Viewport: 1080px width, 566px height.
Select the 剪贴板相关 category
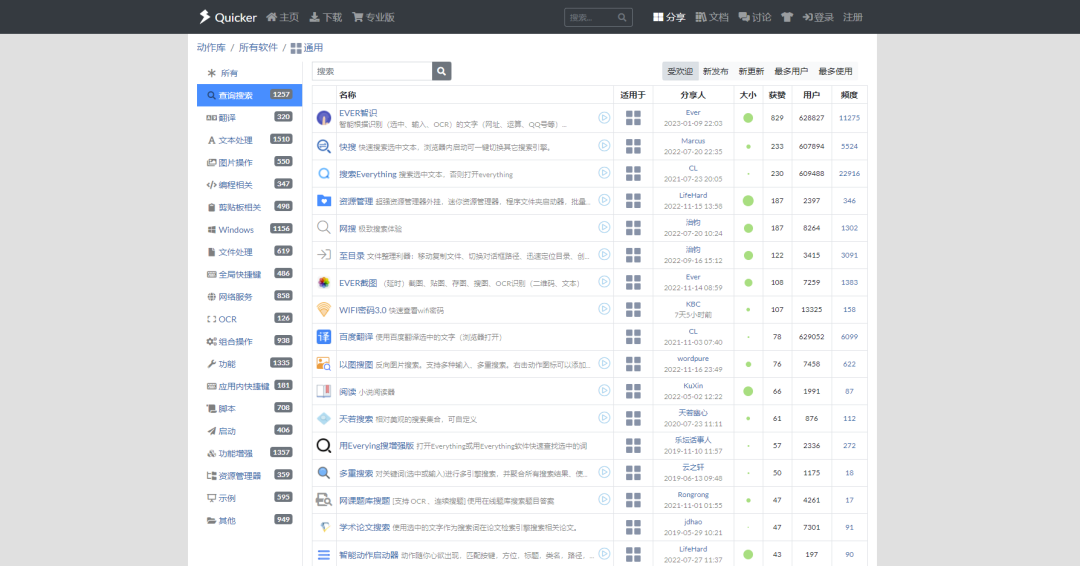pos(249,207)
